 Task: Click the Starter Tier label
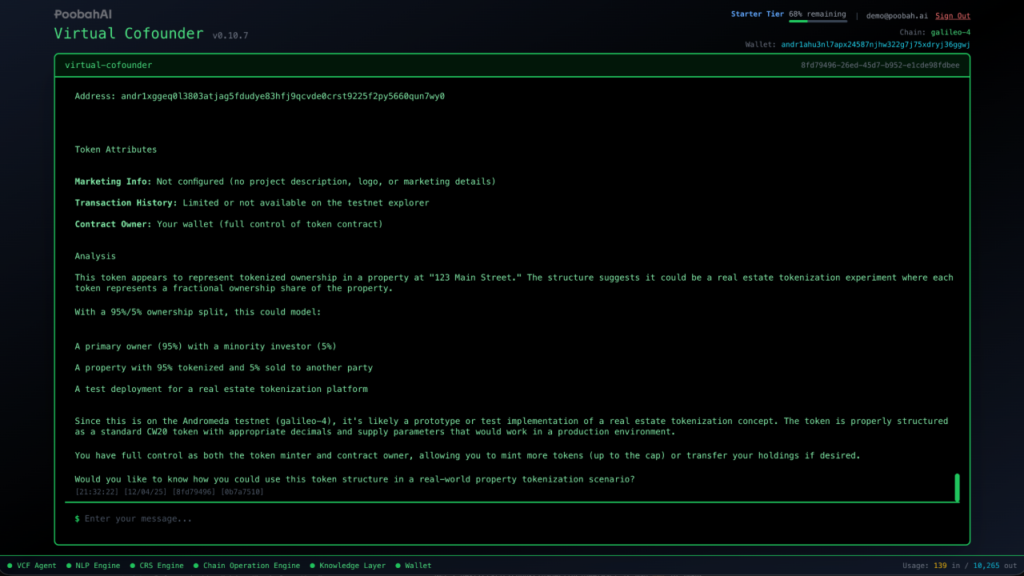coord(758,15)
